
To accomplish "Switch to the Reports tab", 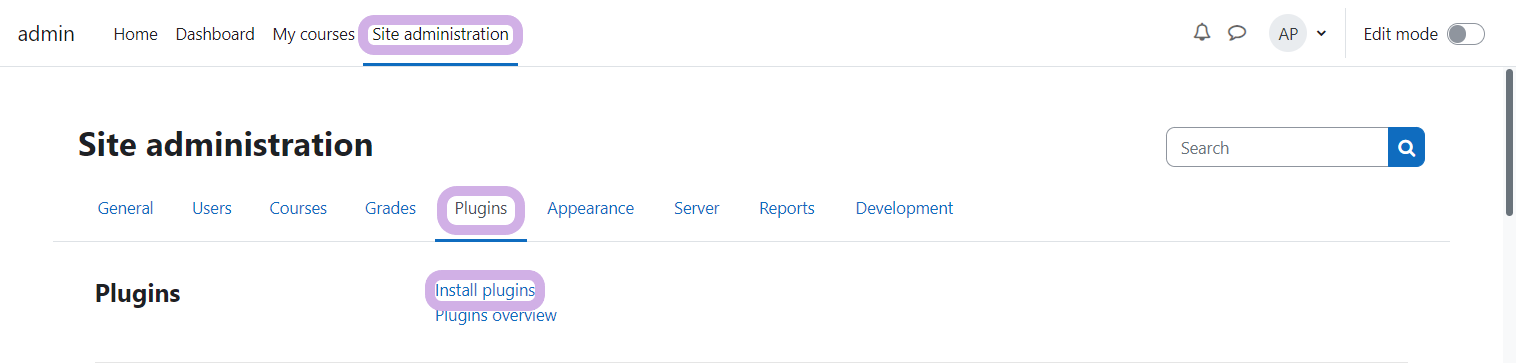I will point(787,208).
